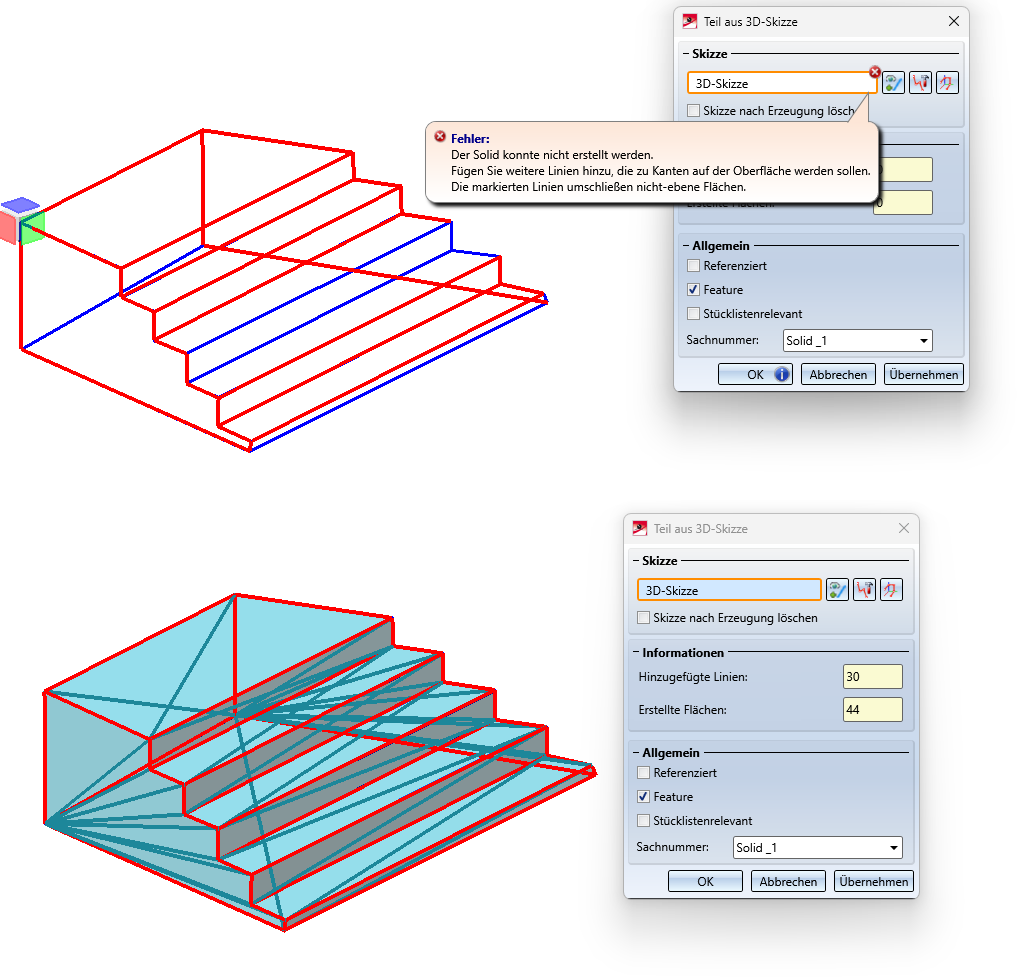Toggle Skizze nach Erzeugung löschen in the error dialog
The width and height of the screenshot is (1017, 977).
[x=693, y=110]
